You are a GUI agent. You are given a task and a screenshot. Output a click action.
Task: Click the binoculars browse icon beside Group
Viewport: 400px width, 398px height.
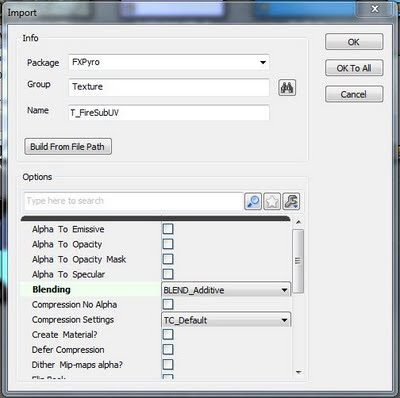[x=287, y=88]
